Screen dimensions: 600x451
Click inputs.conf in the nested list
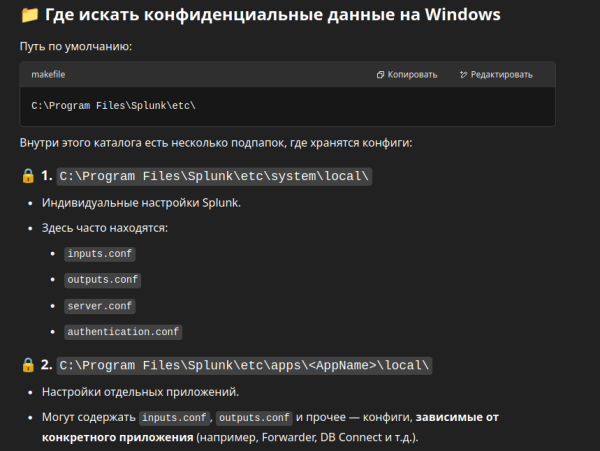click(99, 254)
